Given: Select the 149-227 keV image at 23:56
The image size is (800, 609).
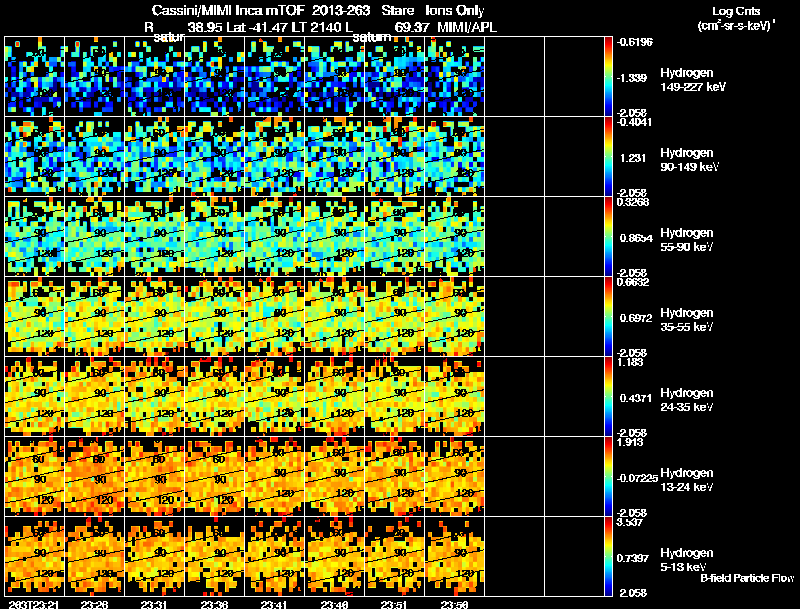Looking at the screenshot, I should point(455,77).
